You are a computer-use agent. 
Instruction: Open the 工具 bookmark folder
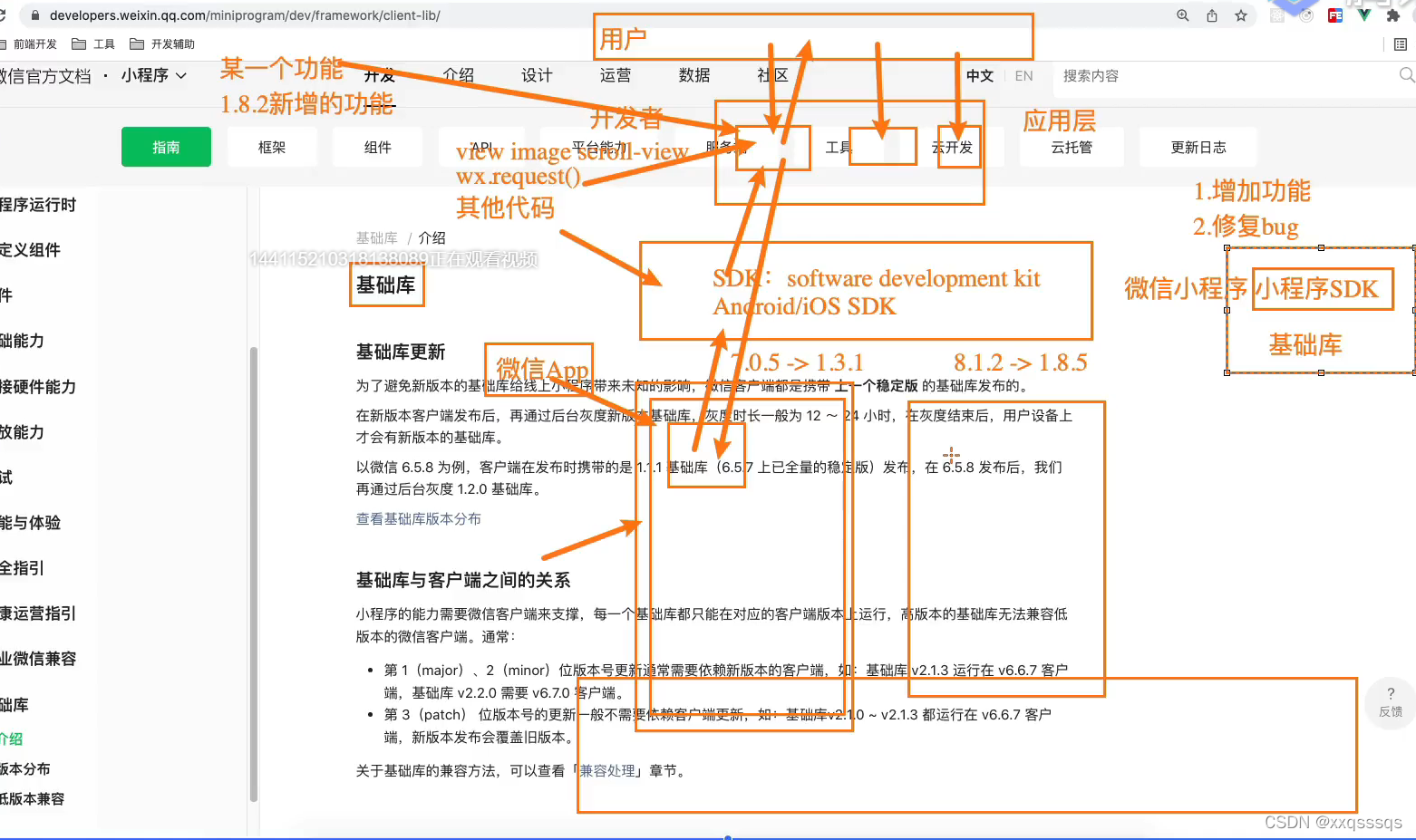click(93, 44)
